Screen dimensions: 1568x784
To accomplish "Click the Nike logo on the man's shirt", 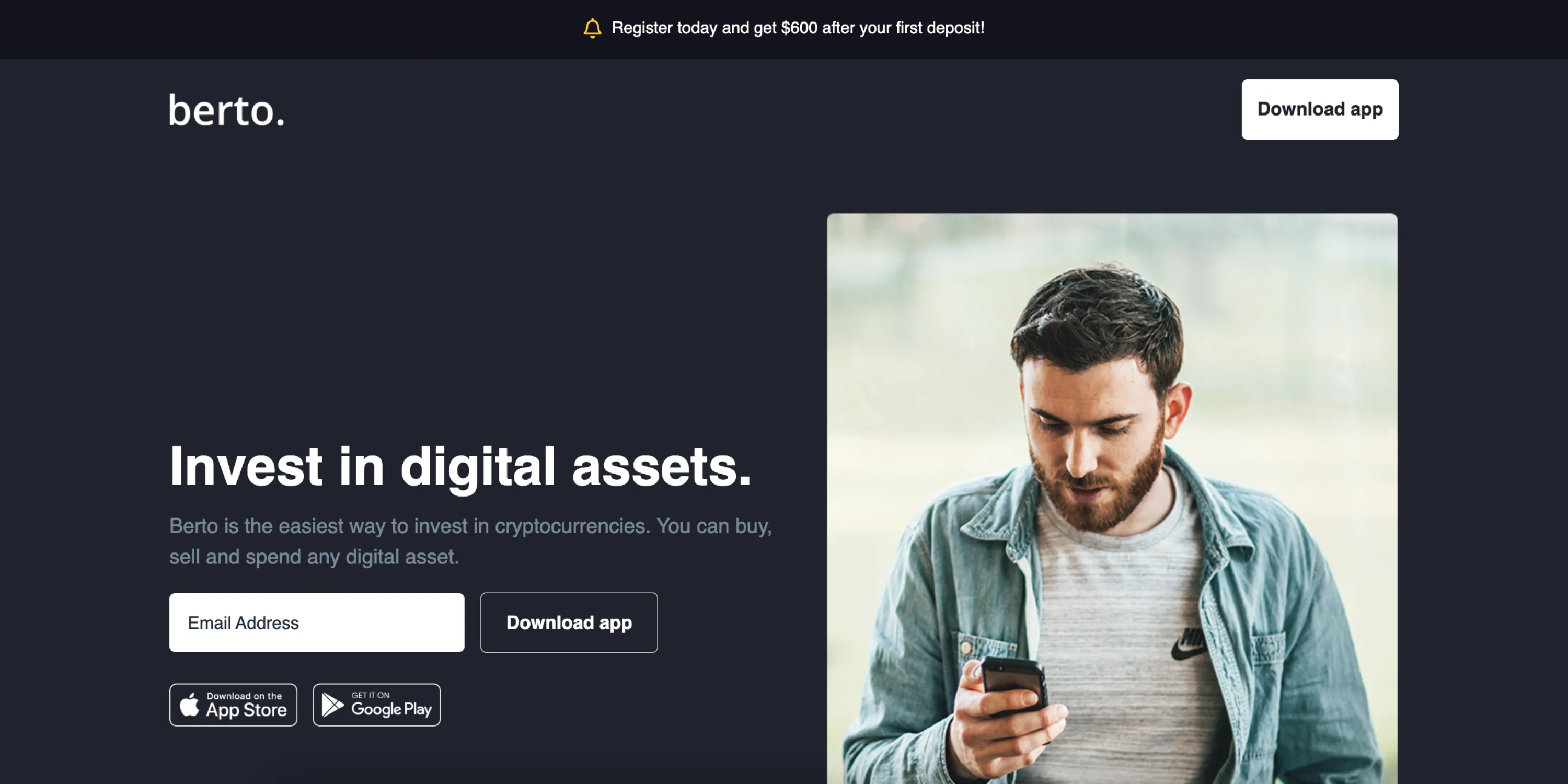I will [x=1189, y=643].
